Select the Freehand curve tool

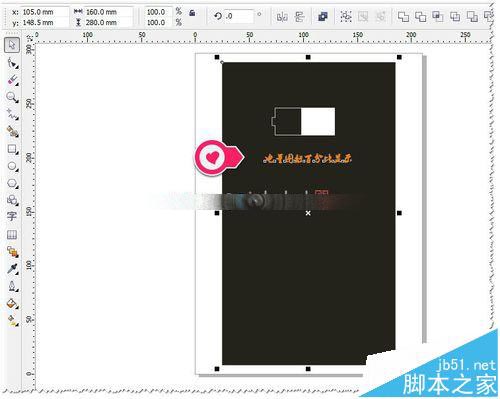click(x=12, y=114)
